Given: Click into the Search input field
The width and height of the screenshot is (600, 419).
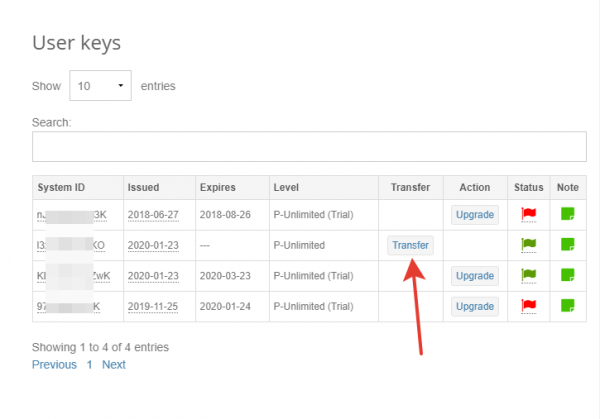Looking at the screenshot, I should pyautogui.click(x=309, y=146).
